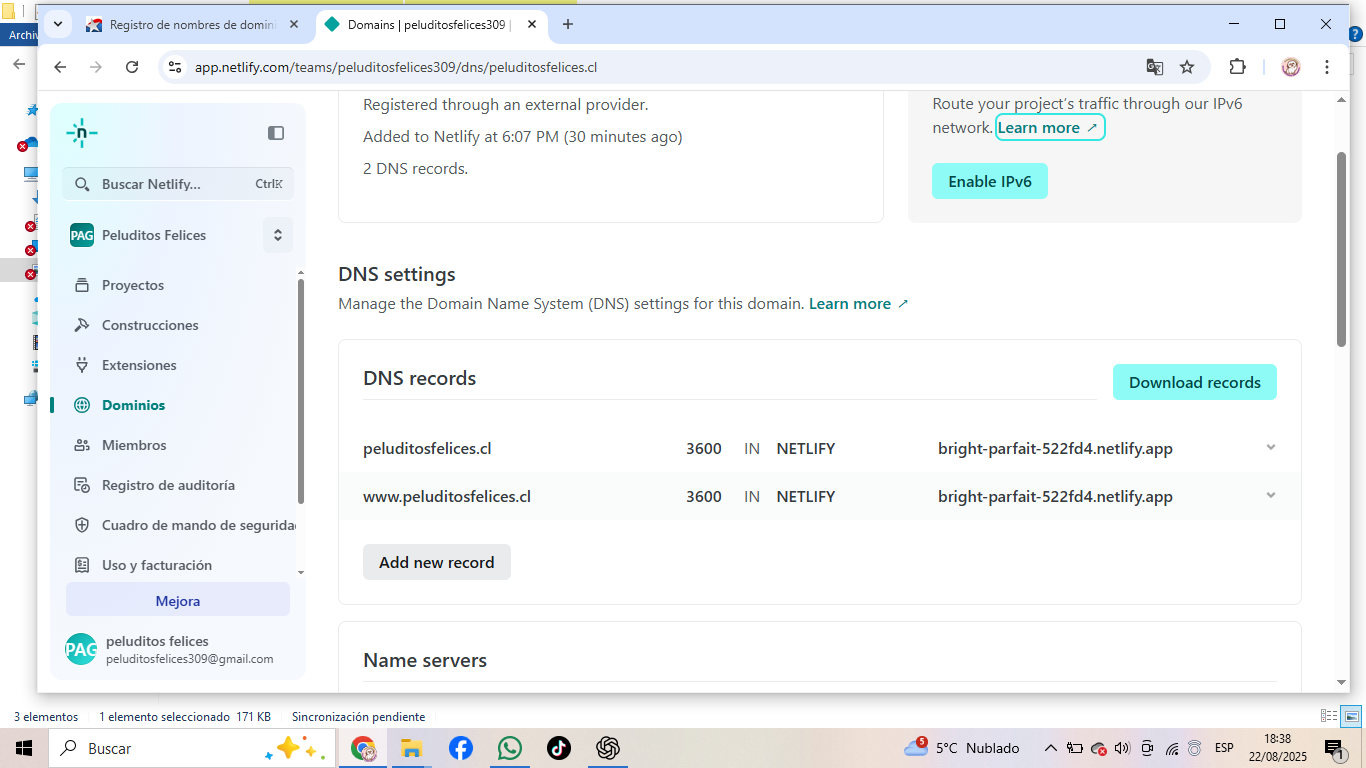Viewport: 1366px width, 768px height.
Task: Click the Mejora upgrade button
Action: coord(178,601)
